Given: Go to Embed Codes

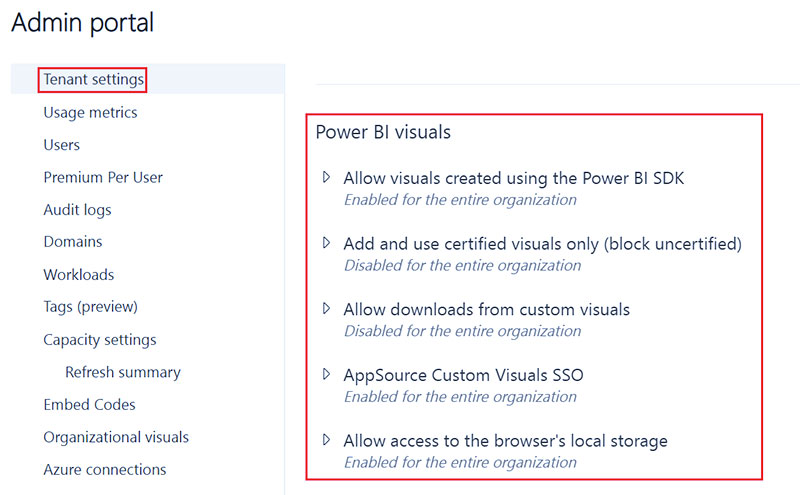Looking at the screenshot, I should tap(89, 405).
